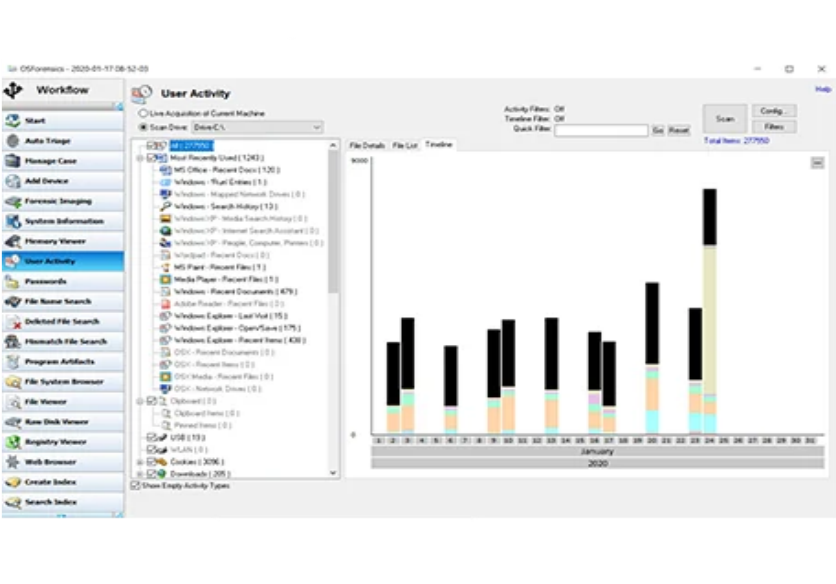Focus the Quick Filter text field
The height and width of the screenshot is (584, 836).
[601, 131]
